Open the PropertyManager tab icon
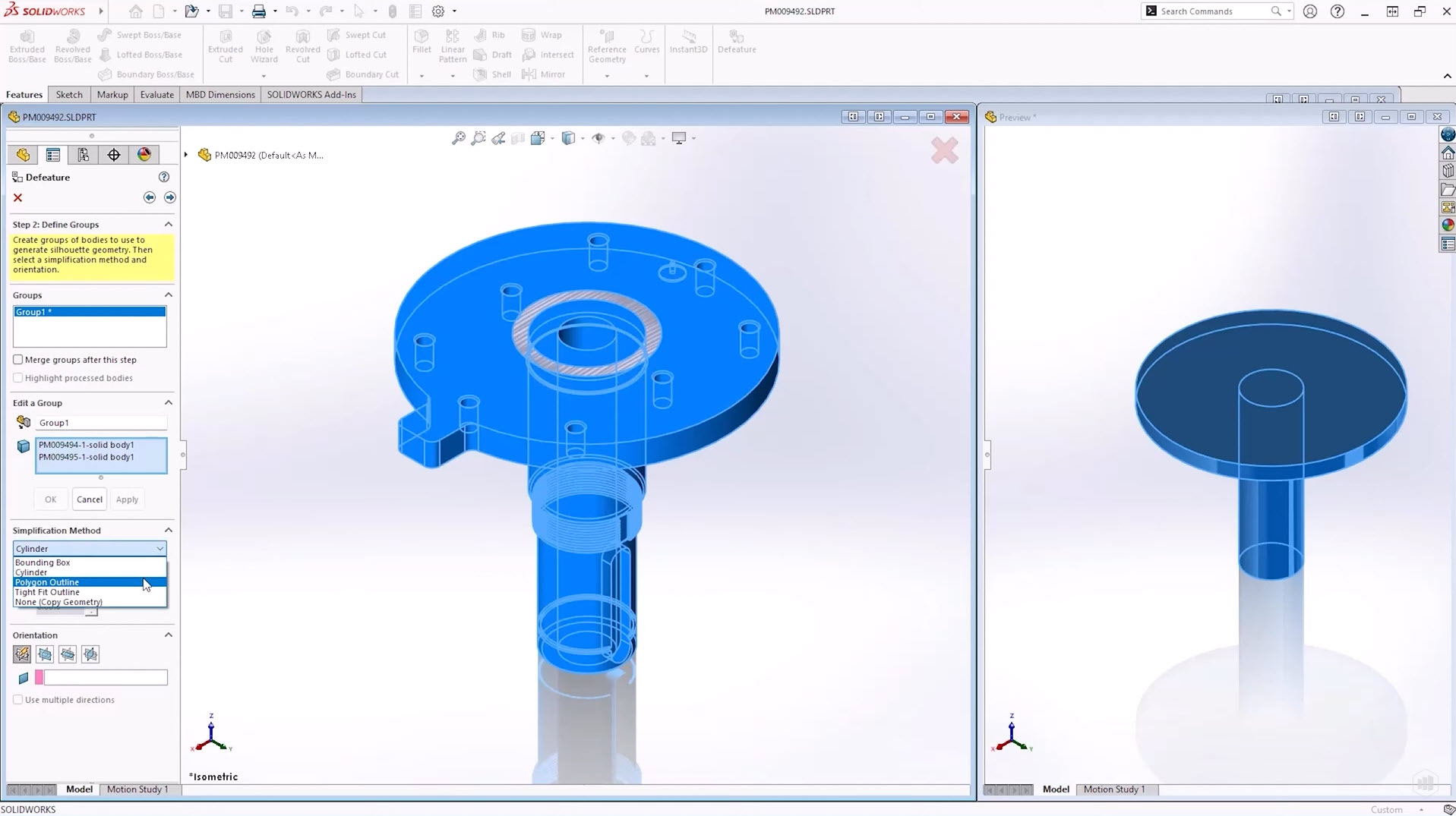Image resolution: width=1456 pixels, height=816 pixels. (53, 155)
